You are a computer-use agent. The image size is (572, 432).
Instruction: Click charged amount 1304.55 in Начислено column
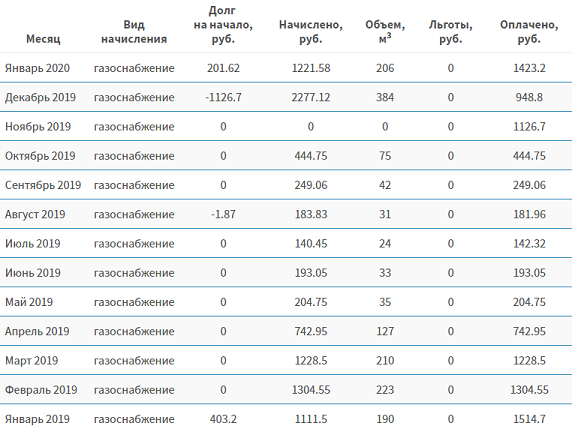311,390
